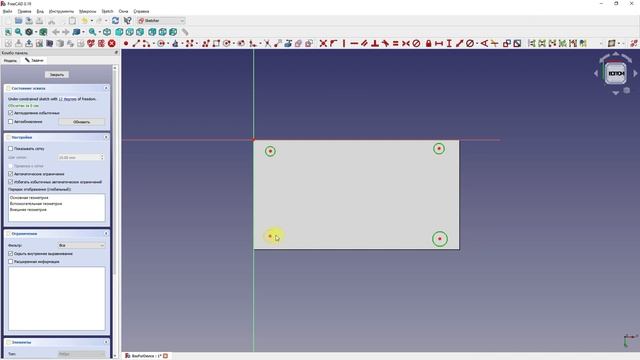Image resolution: width=640 pixels, height=360 pixels.
Task: Apply the Angle constraint
Action: click(484, 43)
